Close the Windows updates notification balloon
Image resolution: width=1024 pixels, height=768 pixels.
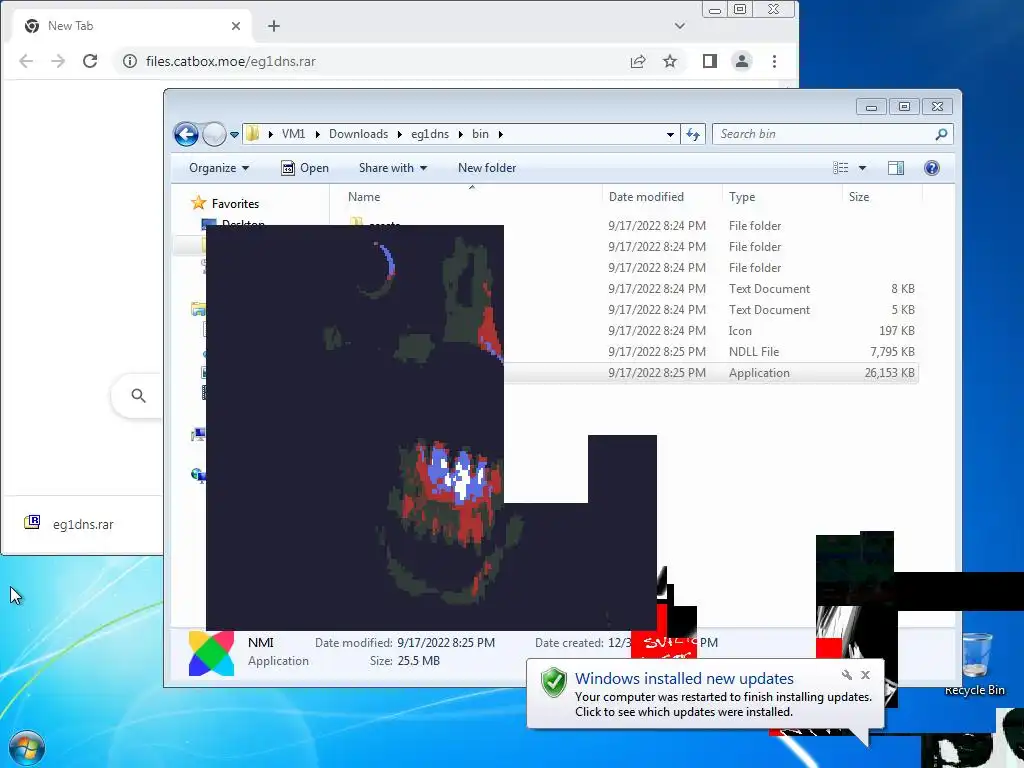(865, 675)
